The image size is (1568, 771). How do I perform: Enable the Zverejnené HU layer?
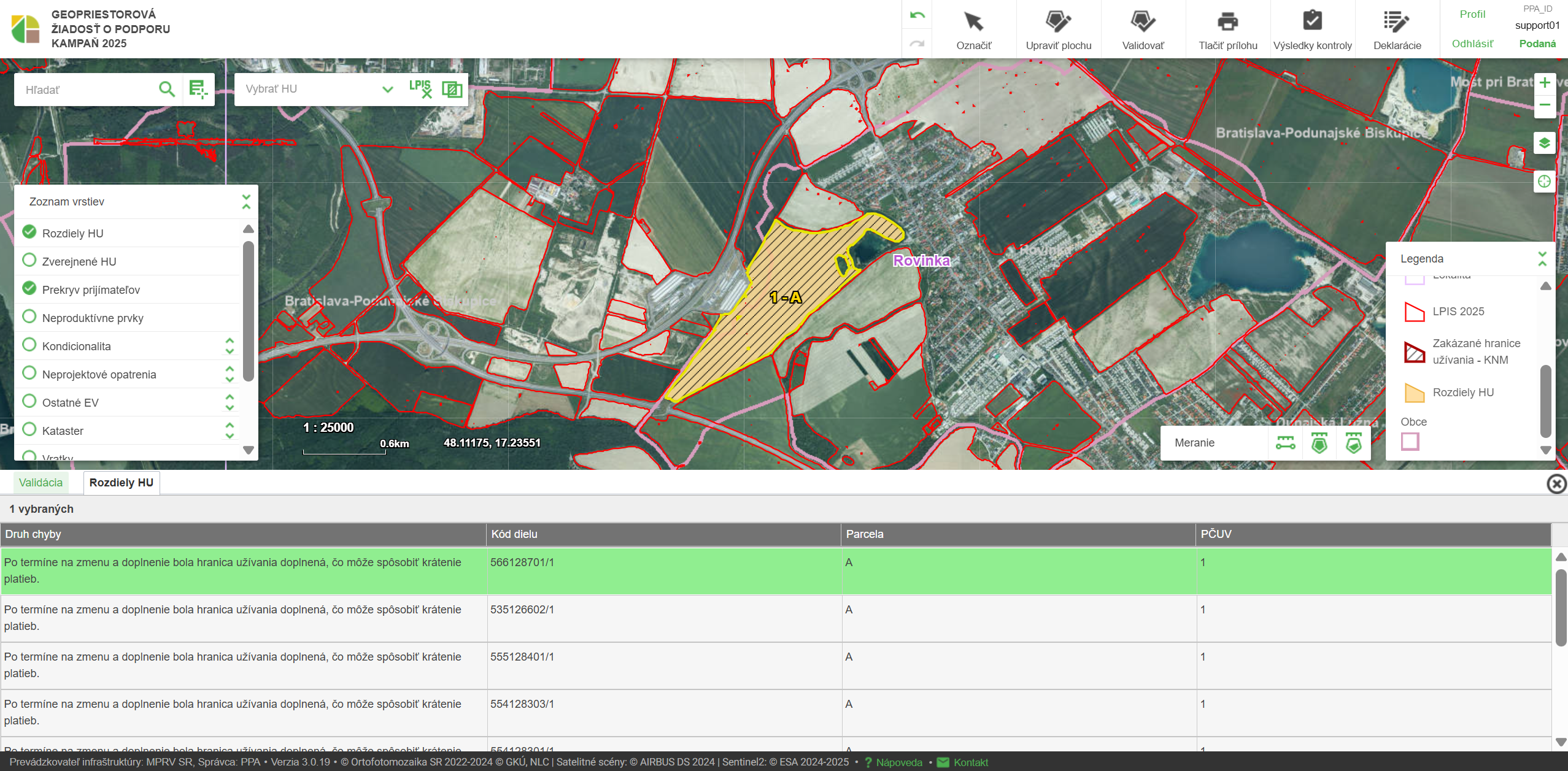point(29,261)
